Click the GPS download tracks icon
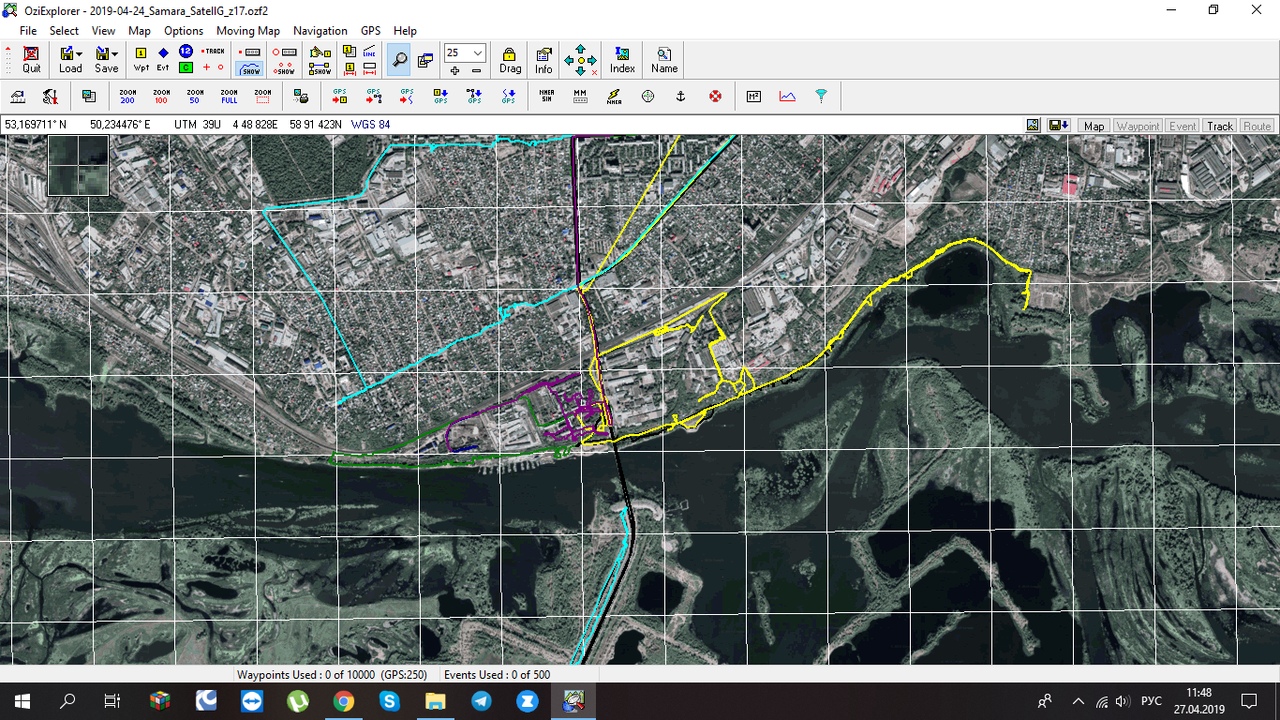This screenshot has width=1280, height=720. (508, 96)
